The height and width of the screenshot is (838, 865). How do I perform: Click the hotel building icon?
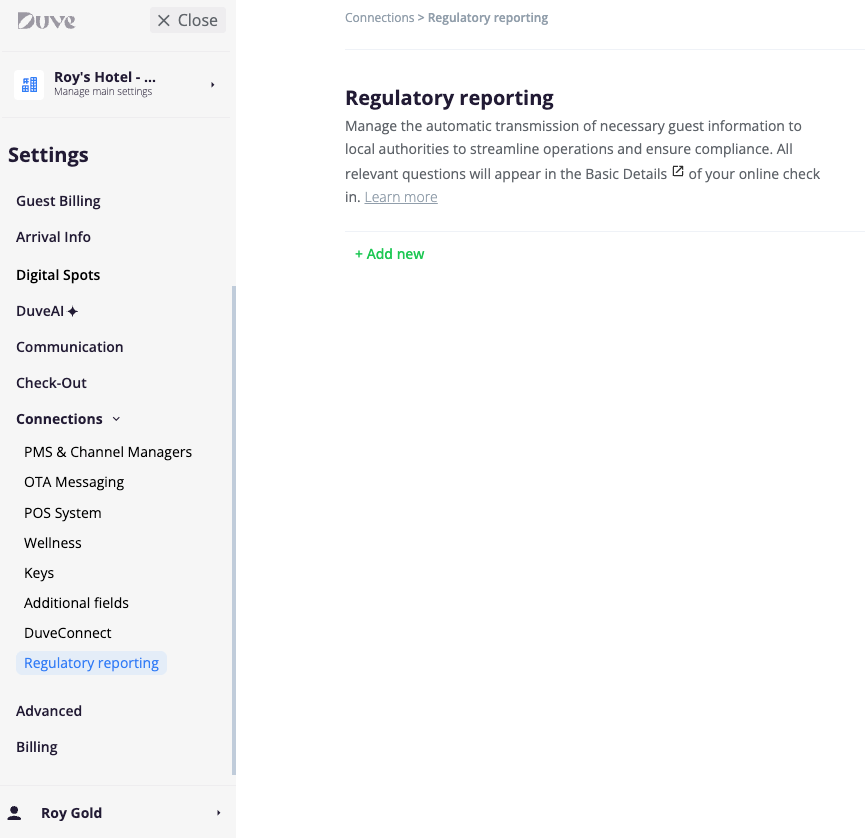click(29, 85)
